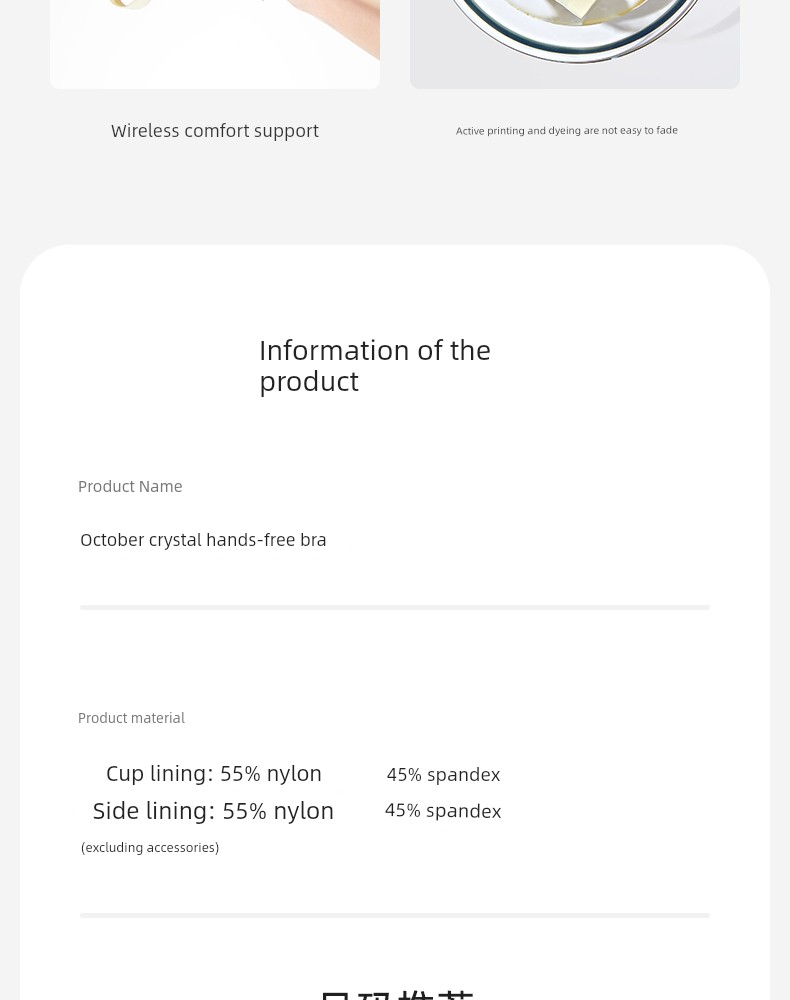Click divider line below product material
This screenshot has width=790, height=1000.
pos(395,915)
